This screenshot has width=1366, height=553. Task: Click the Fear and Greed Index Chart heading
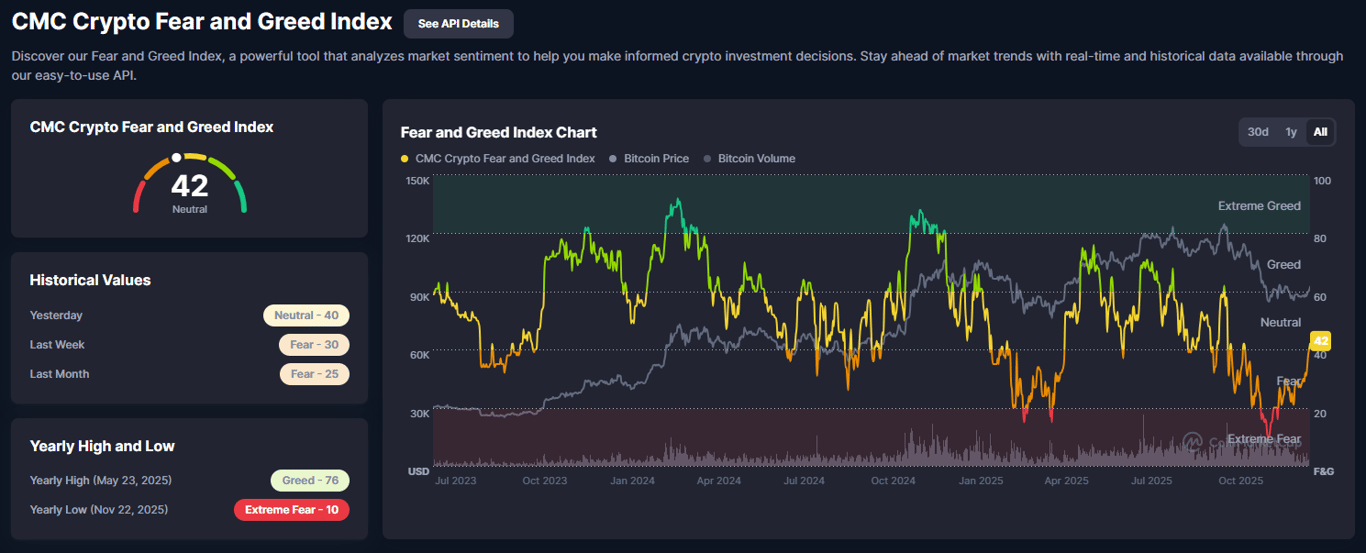(498, 132)
